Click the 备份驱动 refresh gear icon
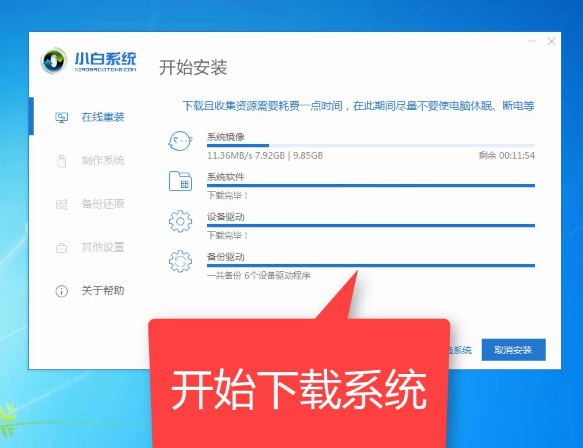This screenshot has width=583, height=448. pos(180,261)
